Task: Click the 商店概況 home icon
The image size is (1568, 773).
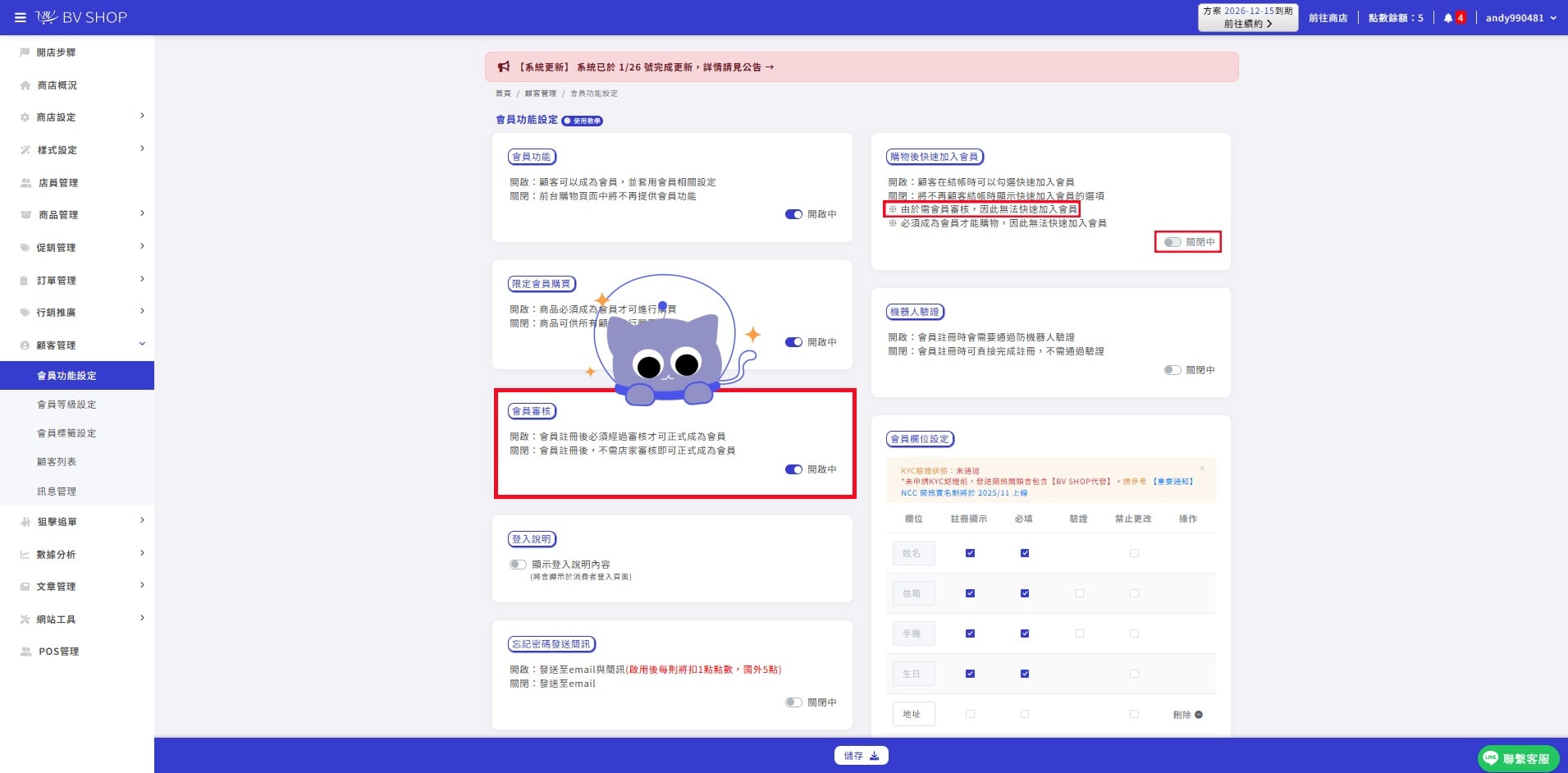Action: tap(25, 85)
